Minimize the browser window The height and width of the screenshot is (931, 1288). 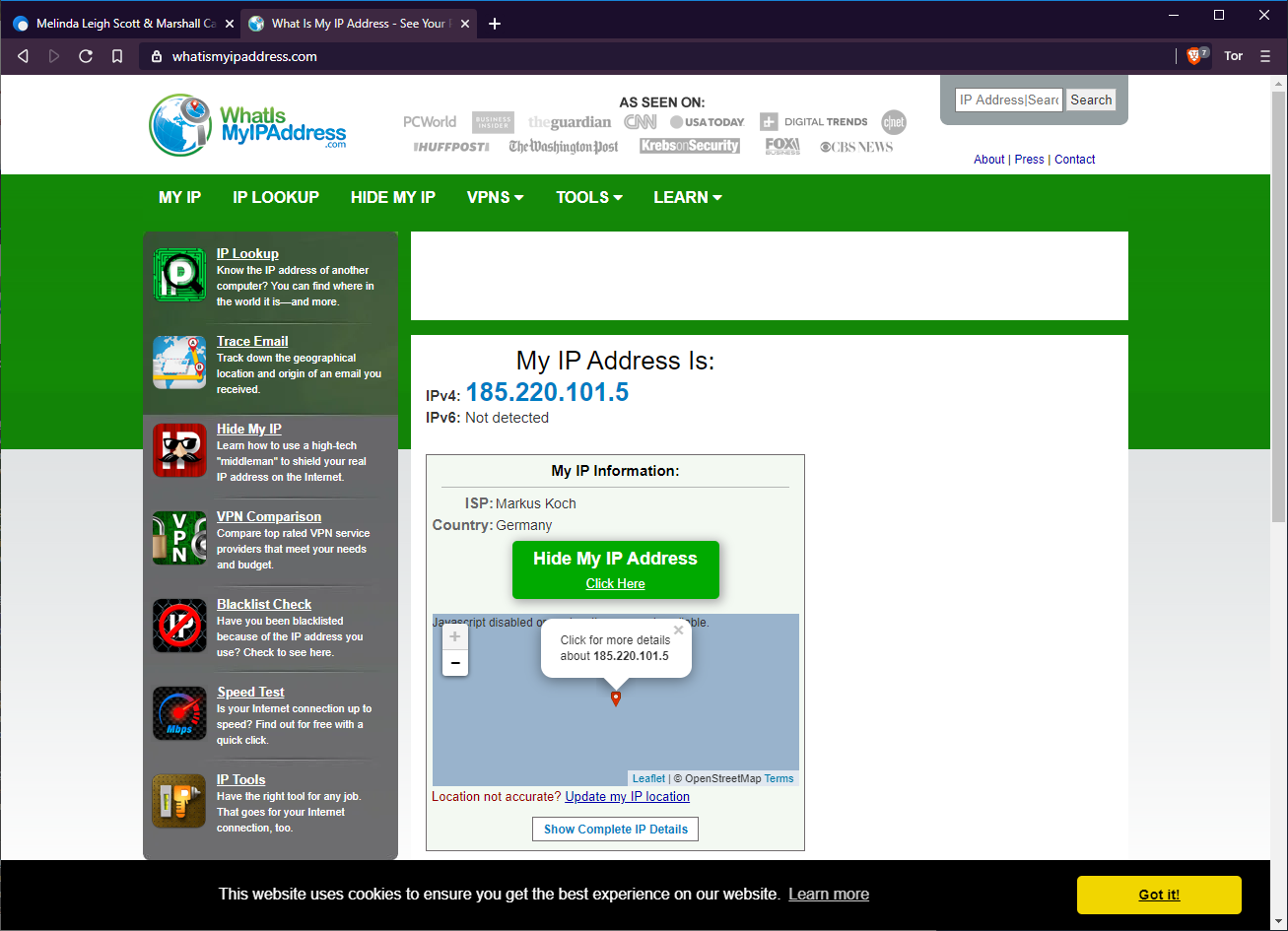1174,15
